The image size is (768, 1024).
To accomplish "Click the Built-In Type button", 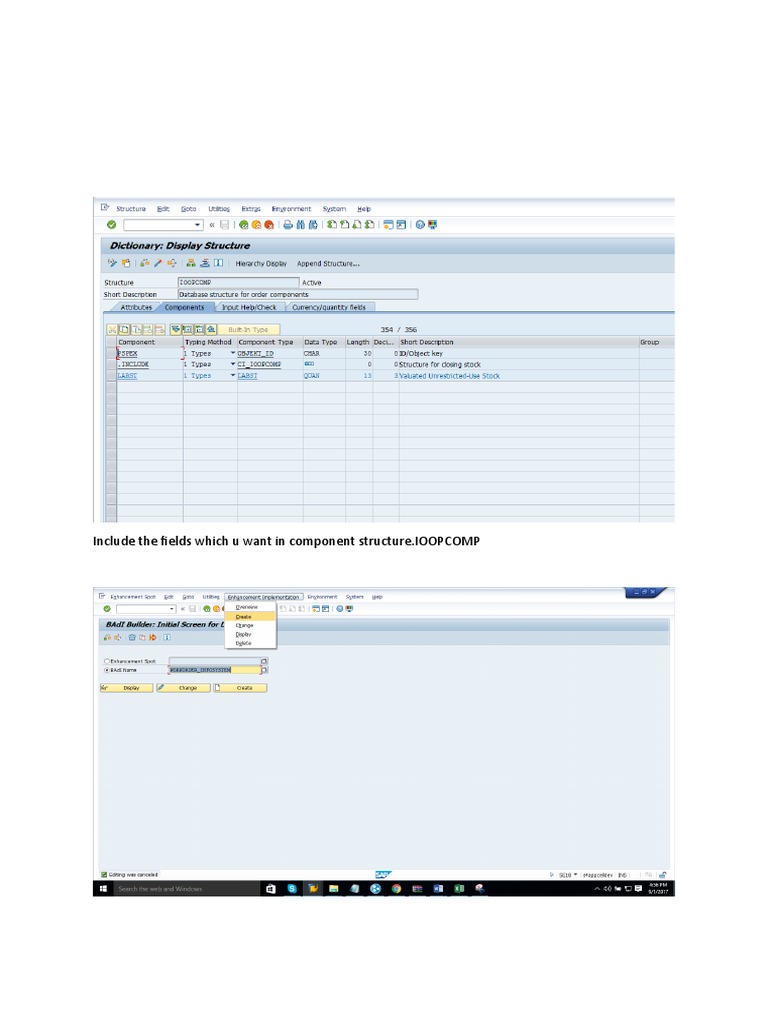I will 248,330.
